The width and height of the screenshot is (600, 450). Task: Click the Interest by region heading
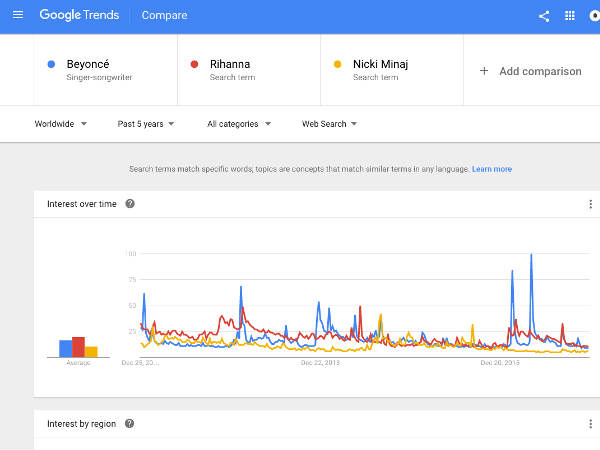(81, 424)
